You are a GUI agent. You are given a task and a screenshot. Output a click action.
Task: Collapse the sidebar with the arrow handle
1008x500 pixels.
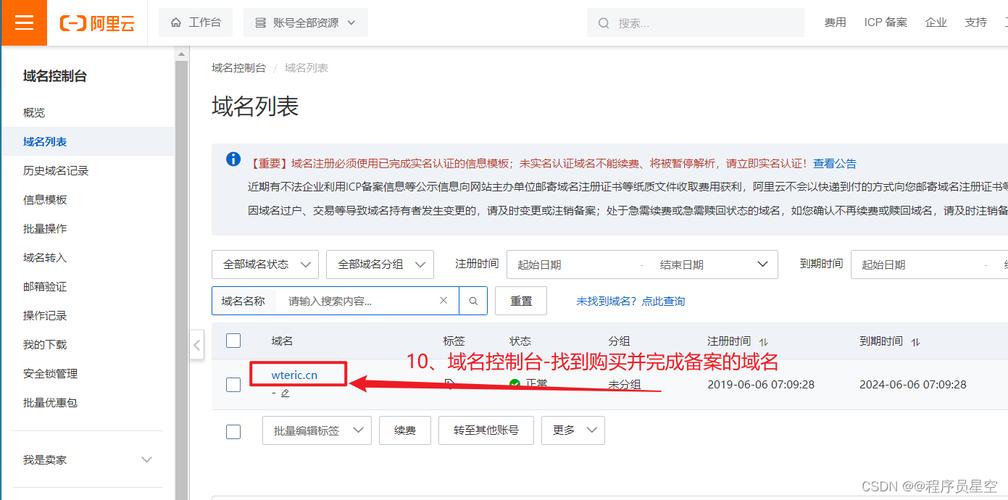pos(197,346)
